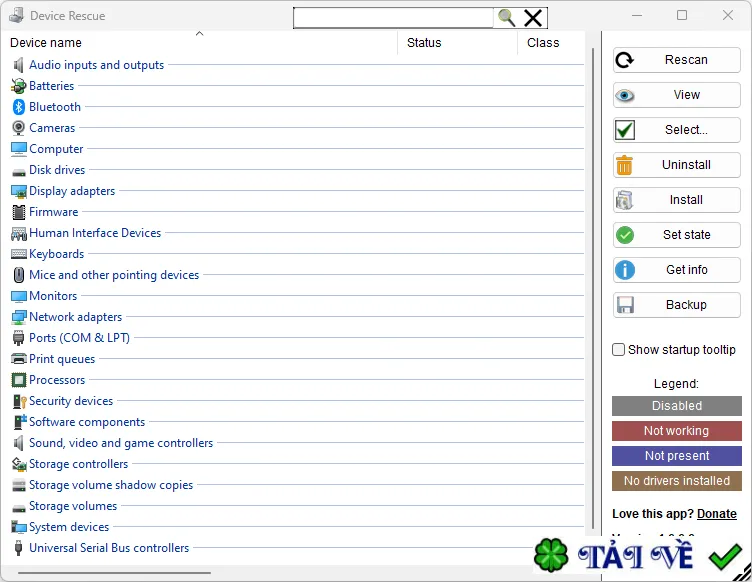The height and width of the screenshot is (582, 752).
Task: Click the View eye button
Action: [676, 95]
